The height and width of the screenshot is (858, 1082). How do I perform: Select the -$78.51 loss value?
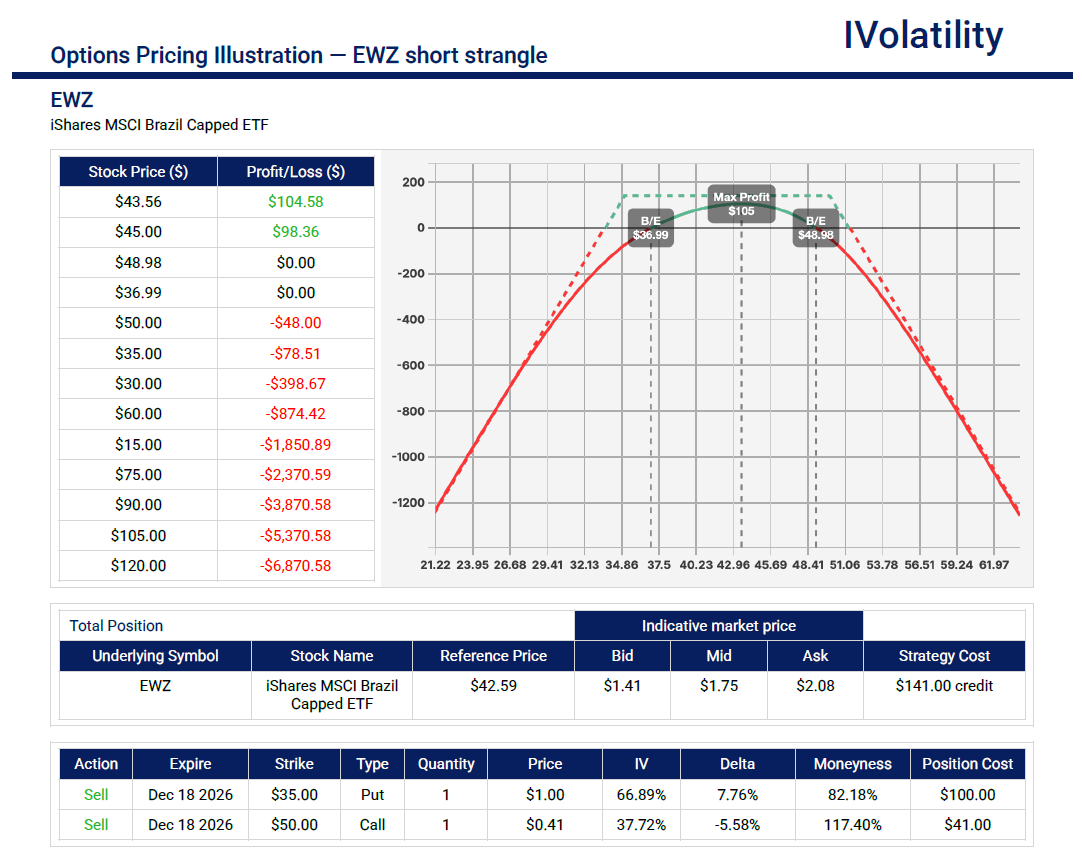point(295,353)
